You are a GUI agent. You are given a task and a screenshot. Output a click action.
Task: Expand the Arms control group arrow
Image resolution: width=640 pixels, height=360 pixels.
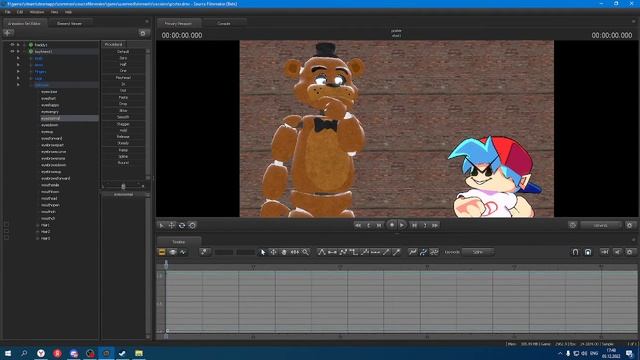click(x=18, y=65)
